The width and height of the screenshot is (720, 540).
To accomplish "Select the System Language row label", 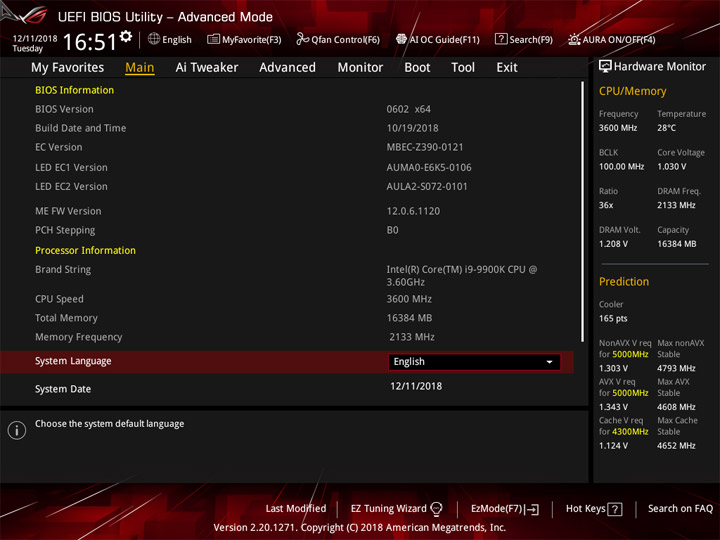I will (73, 361).
